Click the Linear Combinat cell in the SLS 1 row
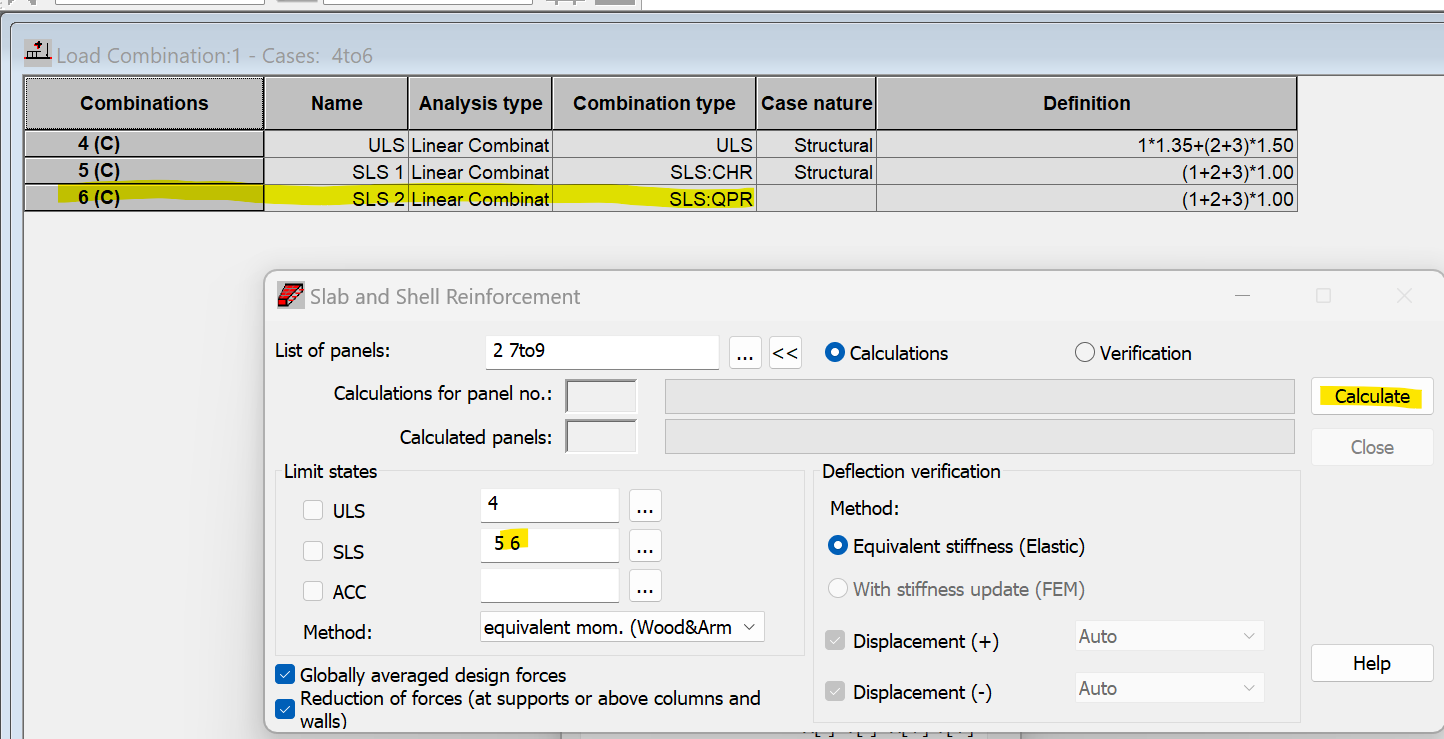Viewport: 1444px width, 739px height. [x=480, y=172]
